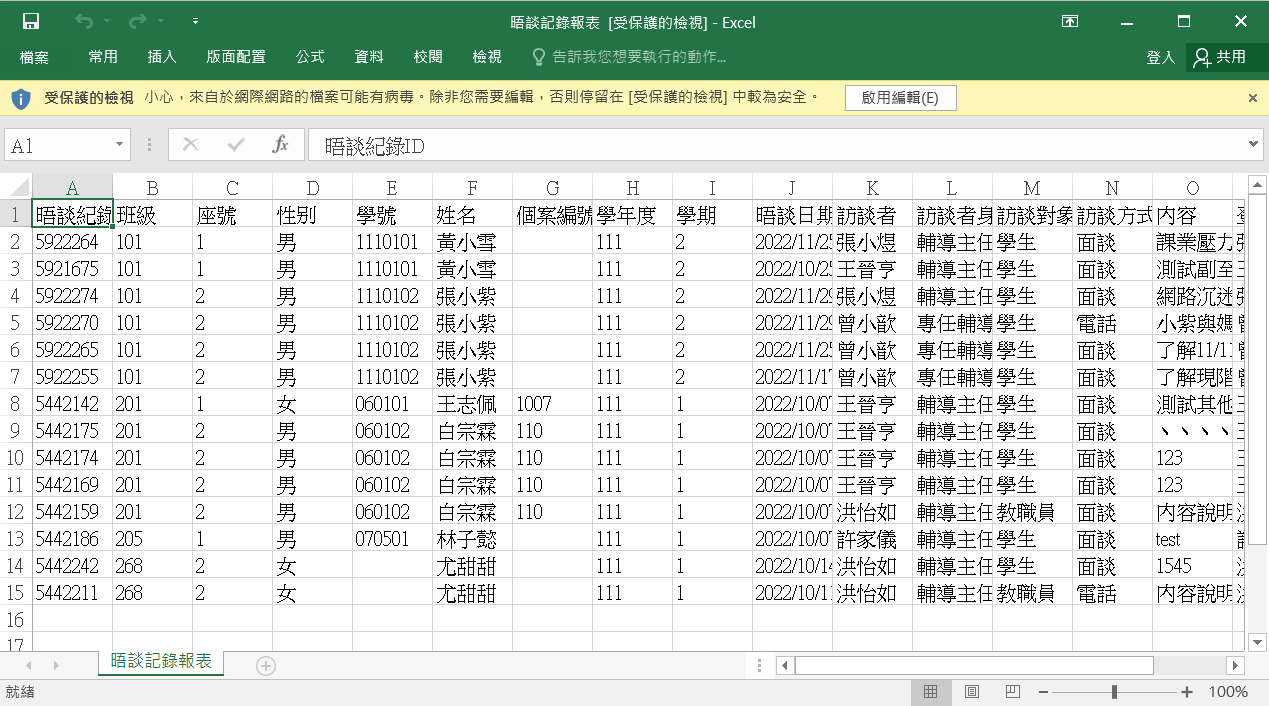Screen dimensions: 1269x706
Task: Select the 晤談記錄報表 sheet tab
Action: pos(161,662)
